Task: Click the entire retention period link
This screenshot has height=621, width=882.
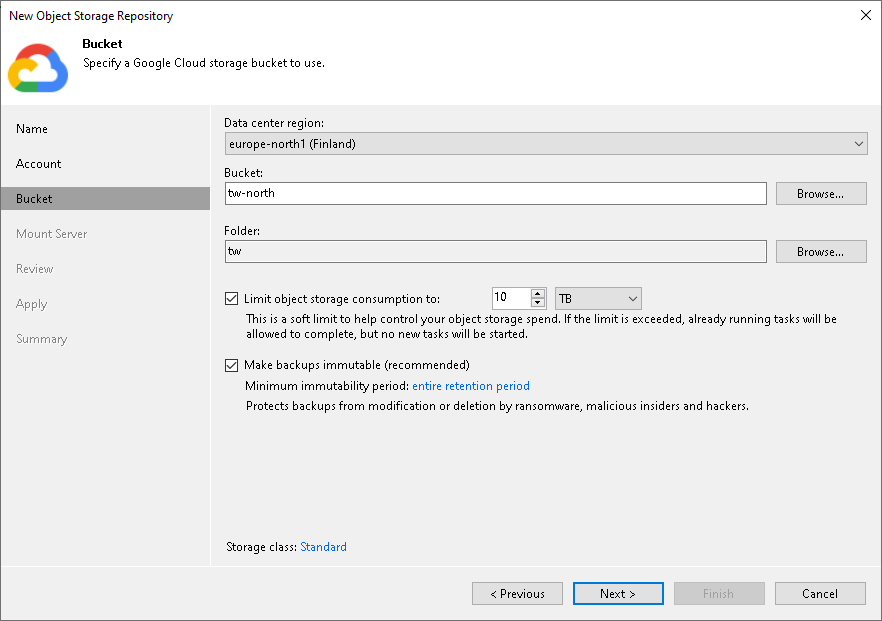Action: coord(471,386)
